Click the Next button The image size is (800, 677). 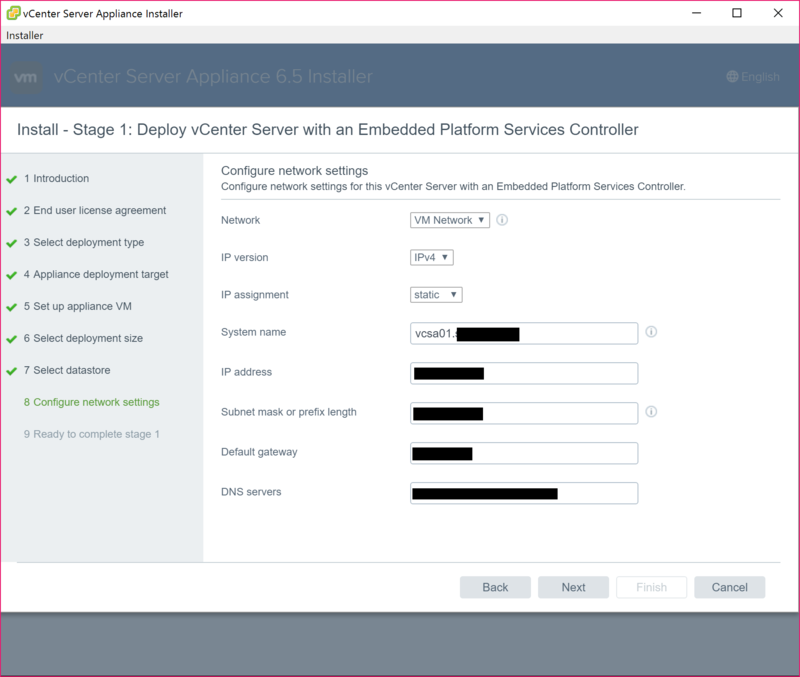pos(573,587)
